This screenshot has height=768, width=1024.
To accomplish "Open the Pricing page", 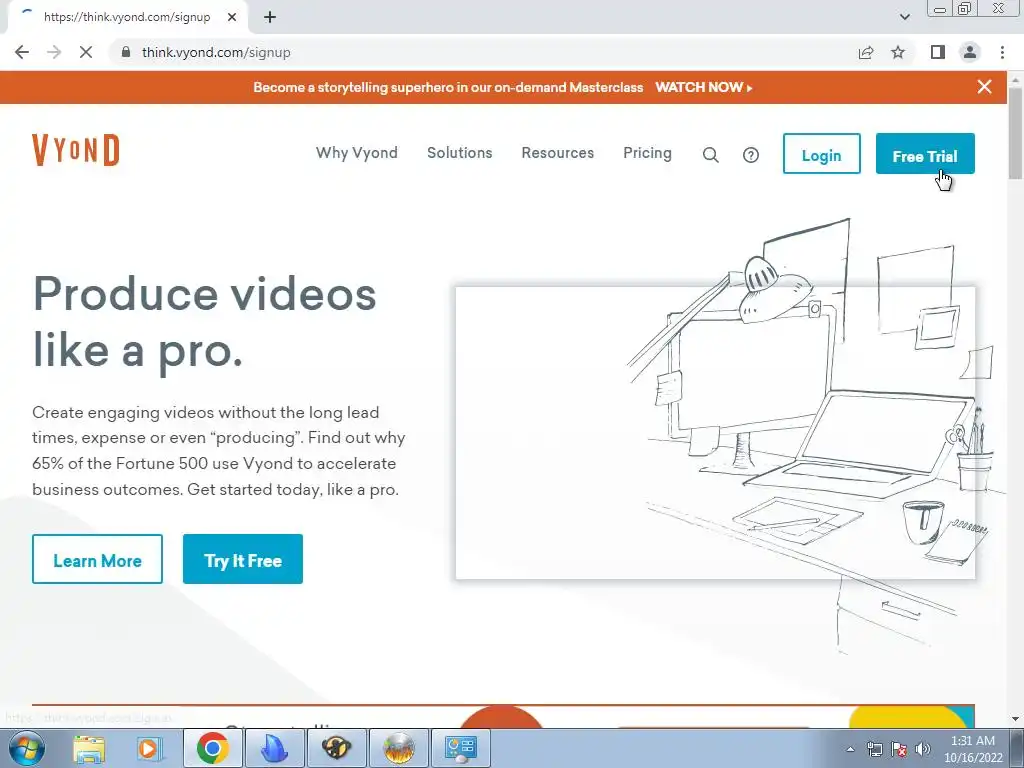I will click(x=647, y=153).
